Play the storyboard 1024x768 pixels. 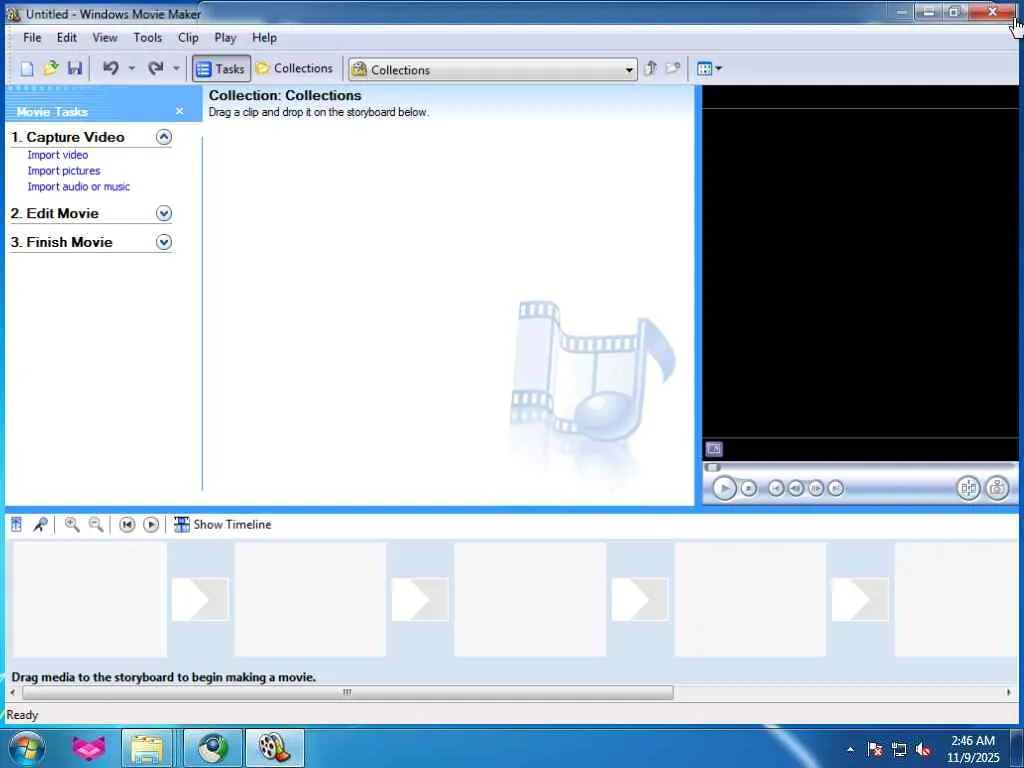(x=151, y=524)
